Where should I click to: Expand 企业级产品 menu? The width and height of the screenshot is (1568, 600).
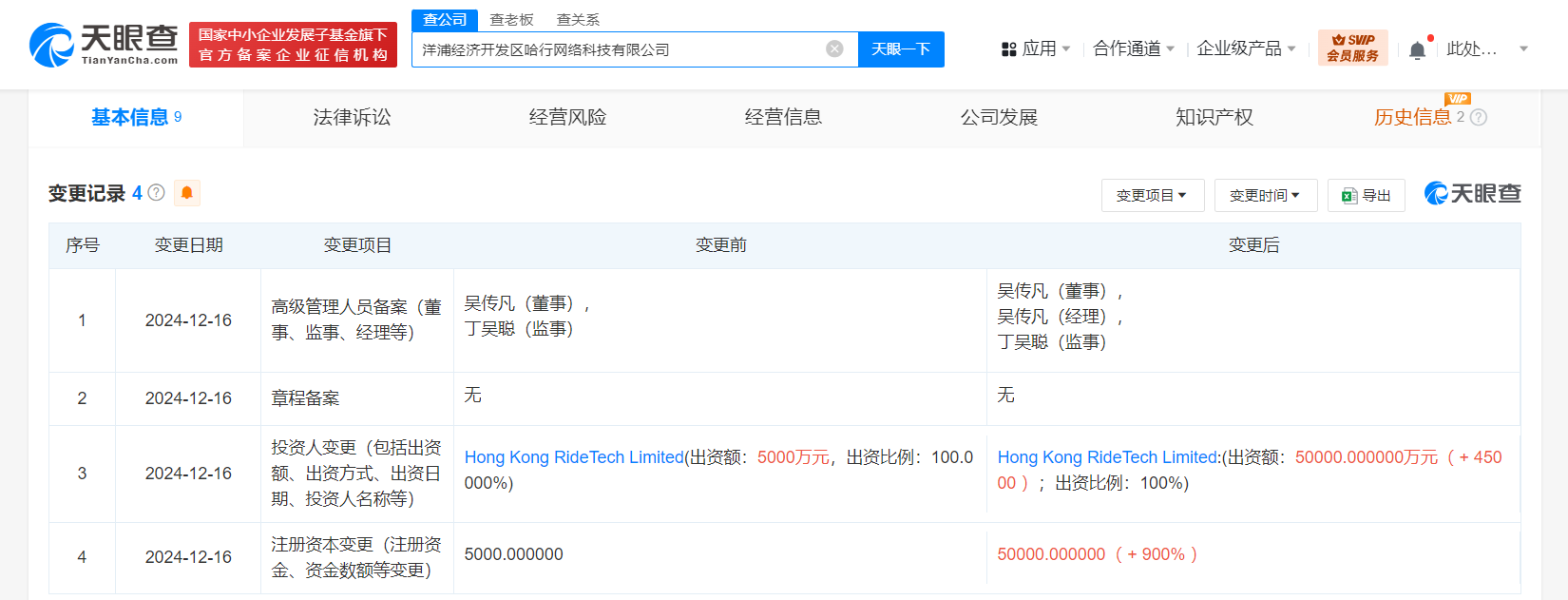point(1246,48)
